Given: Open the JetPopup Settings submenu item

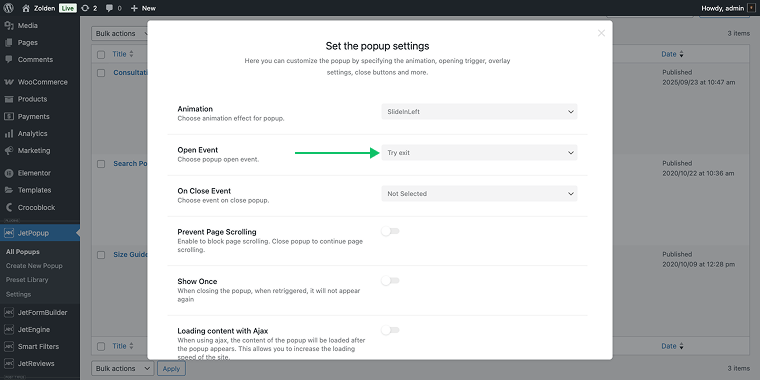Looking at the screenshot, I should click(x=18, y=294).
